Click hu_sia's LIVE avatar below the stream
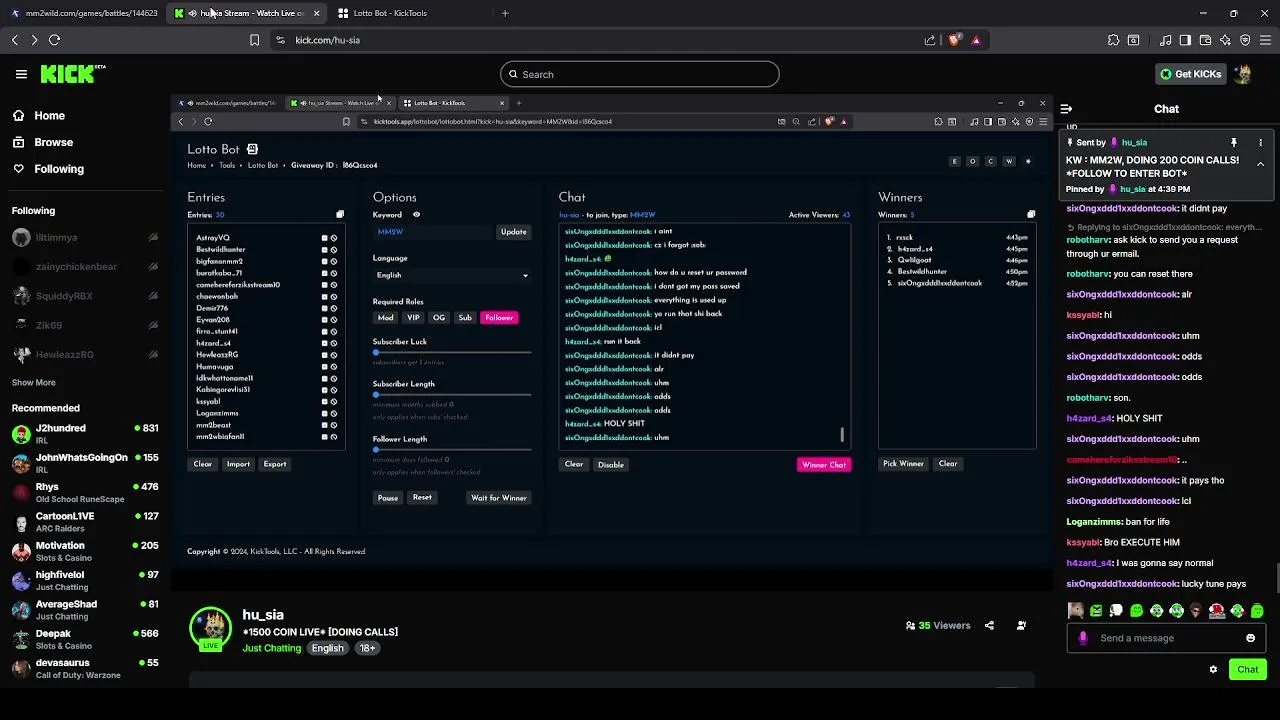This screenshot has height=720, width=1280. [x=211, y=628]
